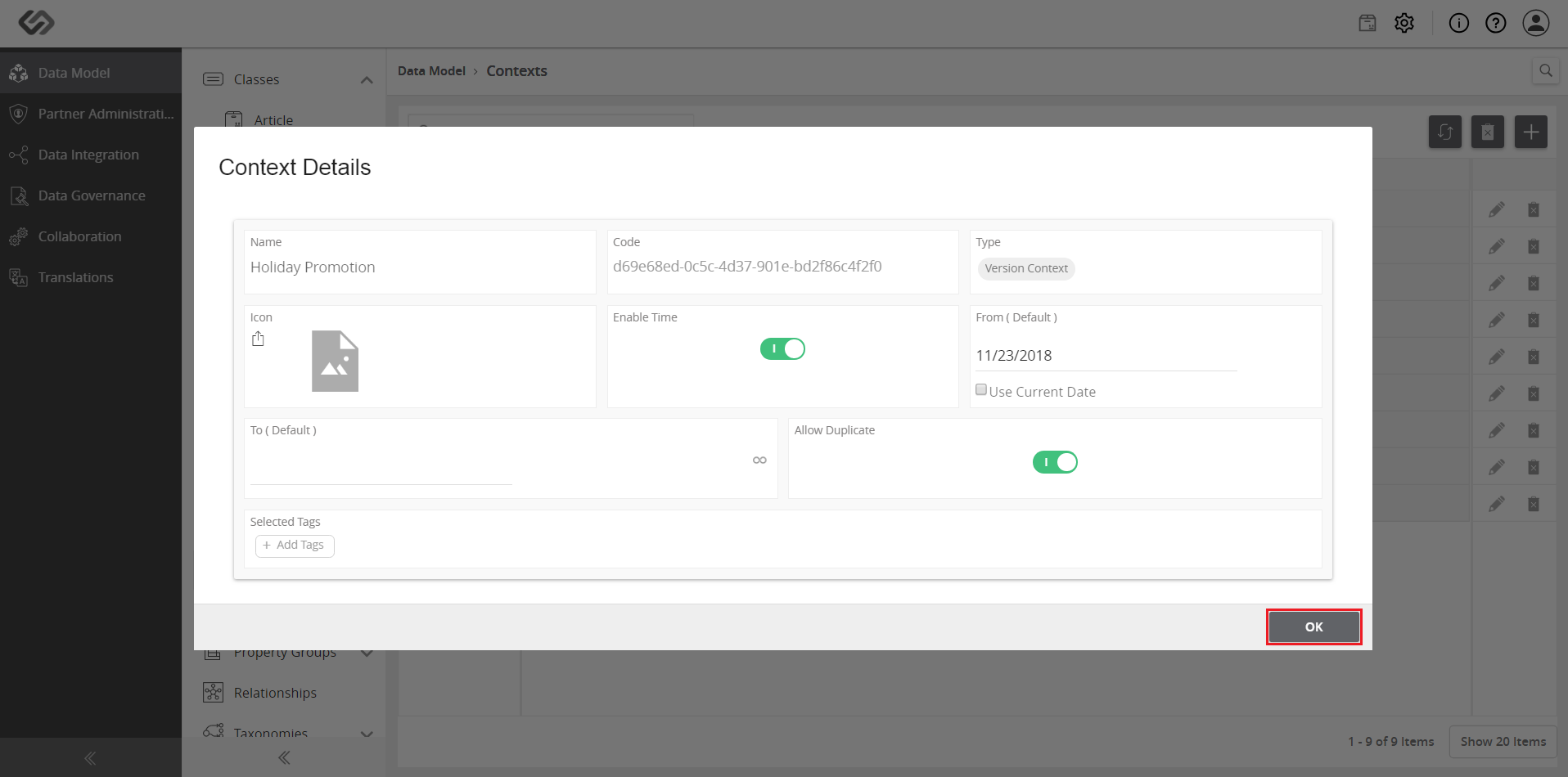Click Data Model breadcrumb link
This screenshot has height=777, width=1568.
[431, 71]
